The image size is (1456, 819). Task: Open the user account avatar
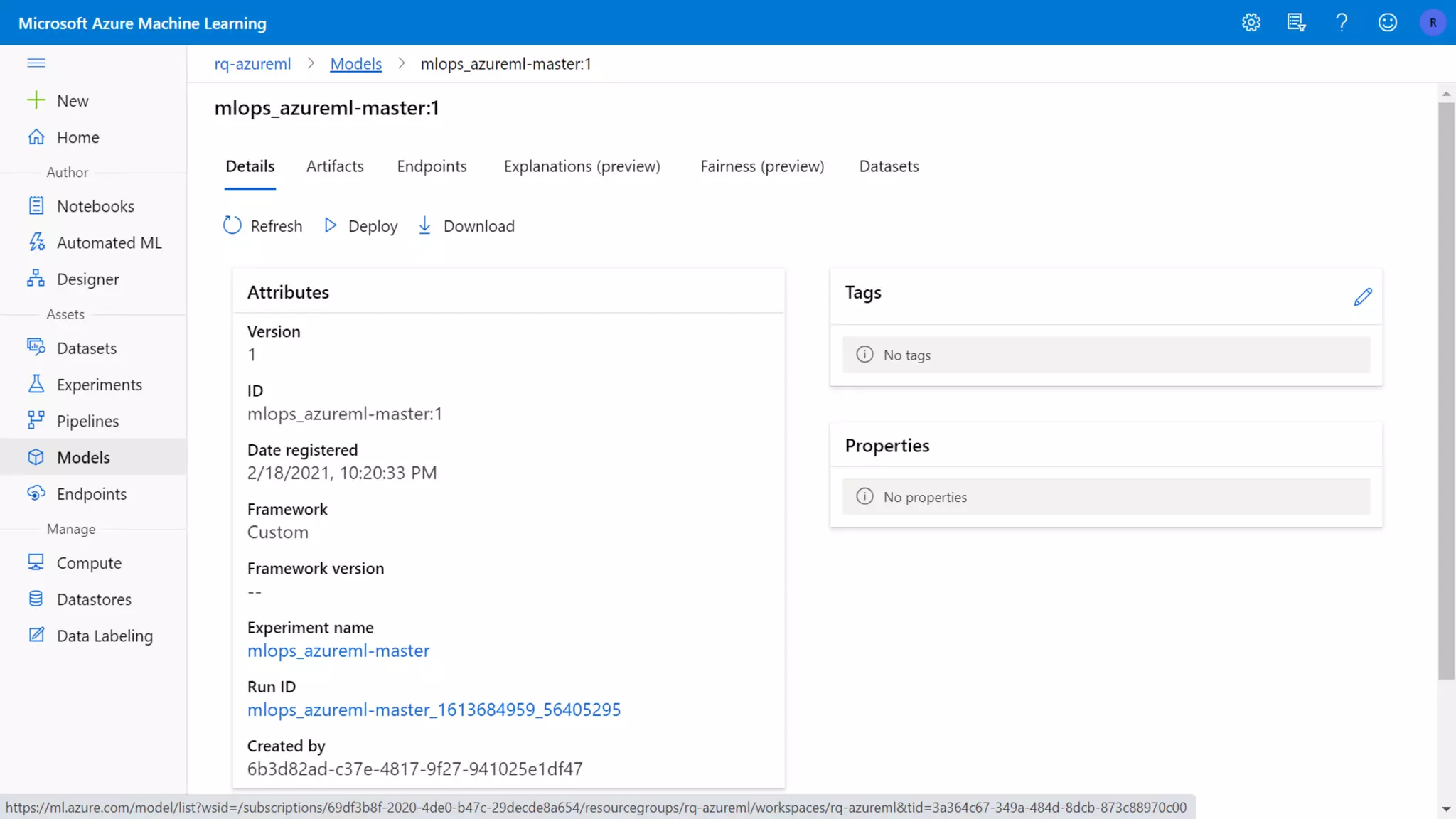(1433, 23)
